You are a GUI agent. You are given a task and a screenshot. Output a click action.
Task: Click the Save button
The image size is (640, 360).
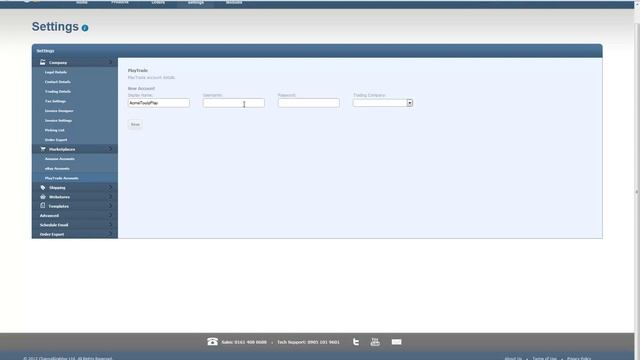(x=135, y=124)
